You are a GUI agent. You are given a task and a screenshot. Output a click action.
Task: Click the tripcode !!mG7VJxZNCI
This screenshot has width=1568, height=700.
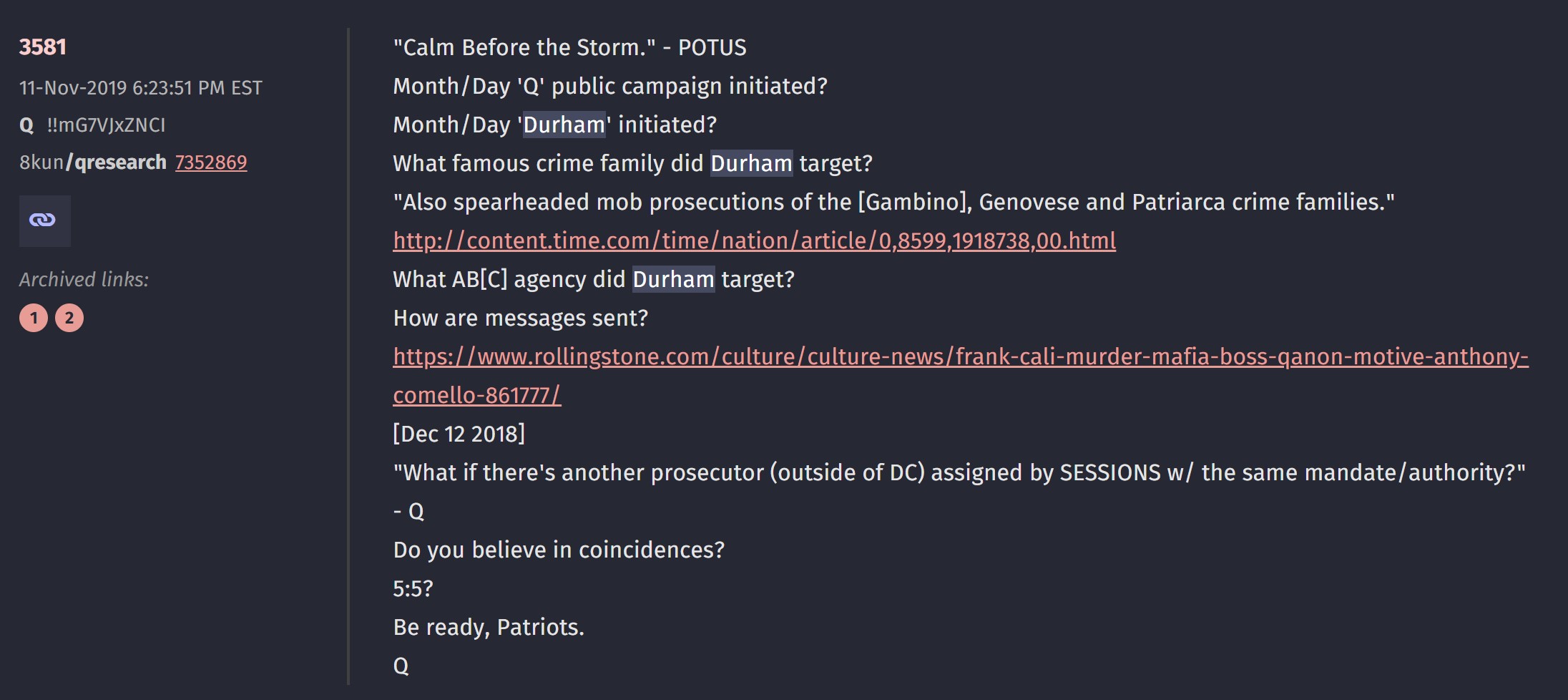tap(106, 125)
